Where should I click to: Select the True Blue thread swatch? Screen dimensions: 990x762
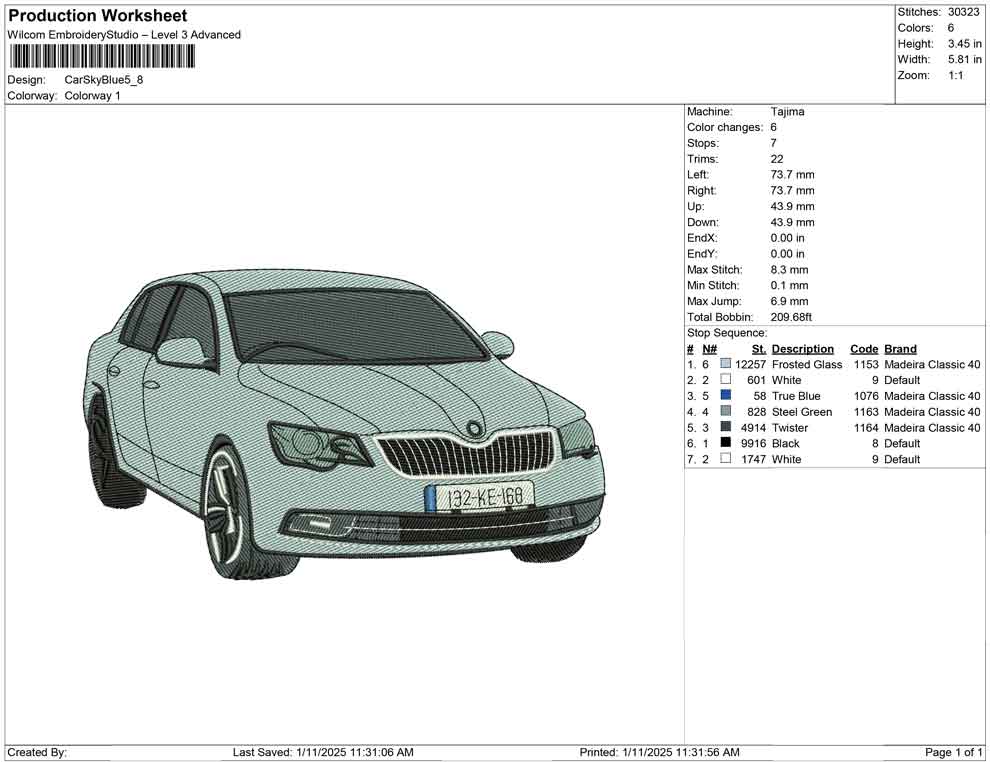(726, 396)
